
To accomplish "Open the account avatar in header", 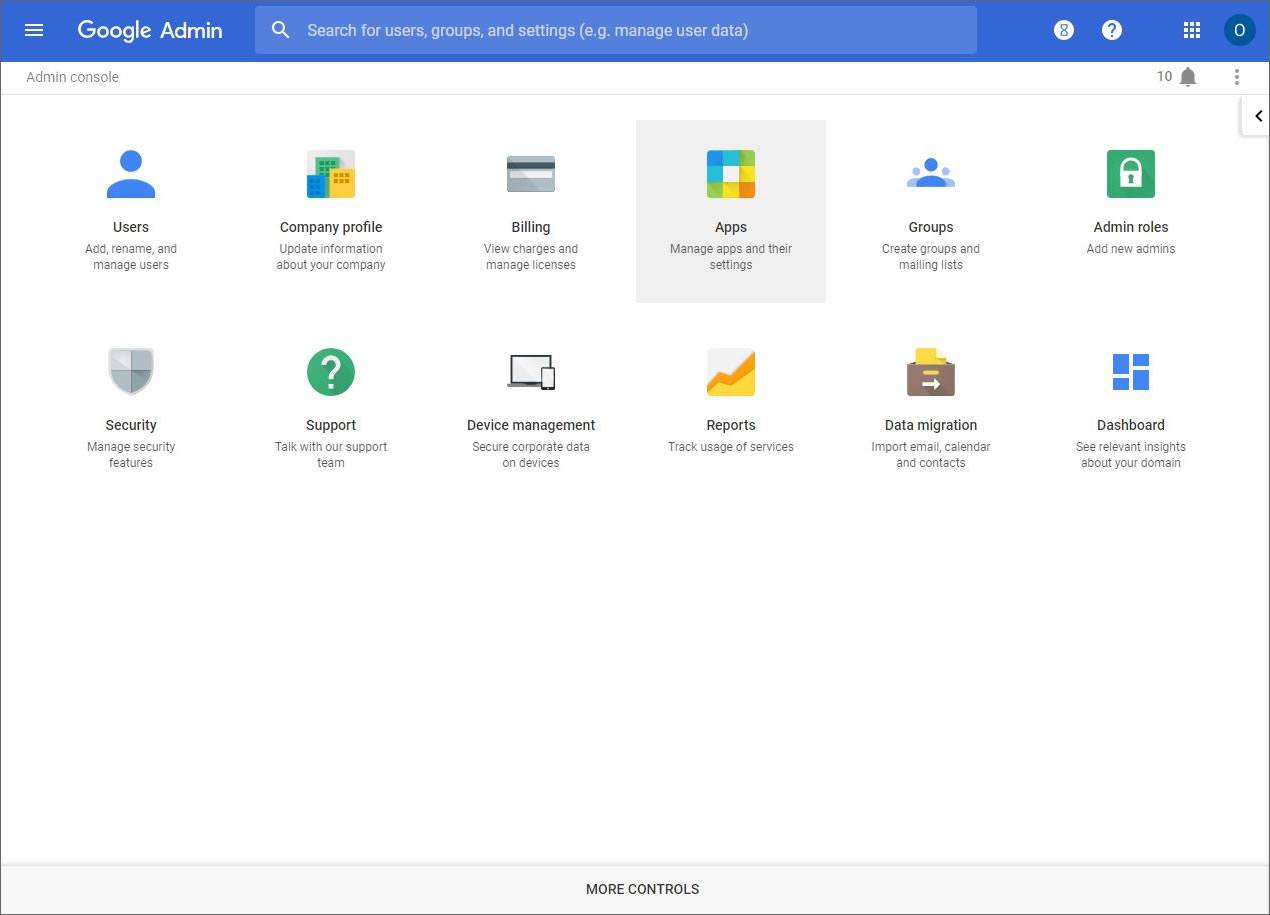I will (x=1239, y=30).
